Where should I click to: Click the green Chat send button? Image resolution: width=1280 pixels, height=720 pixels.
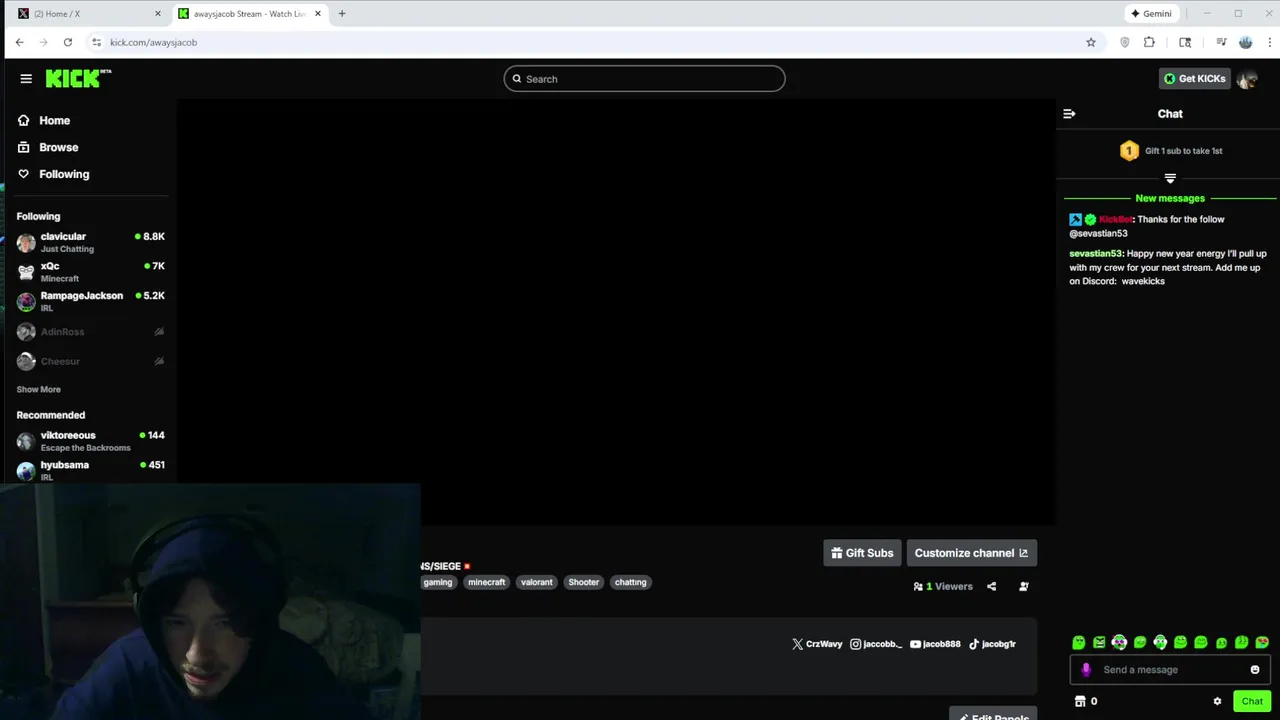tap(1252, 702)
